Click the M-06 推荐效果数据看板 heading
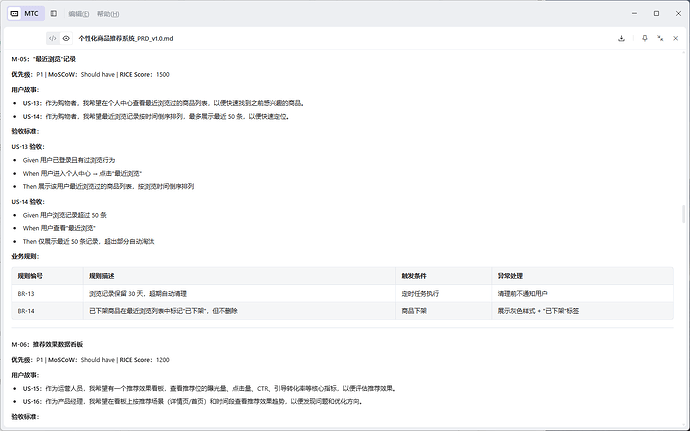Viewport: 690px width, 431px height. pos(47,344)
